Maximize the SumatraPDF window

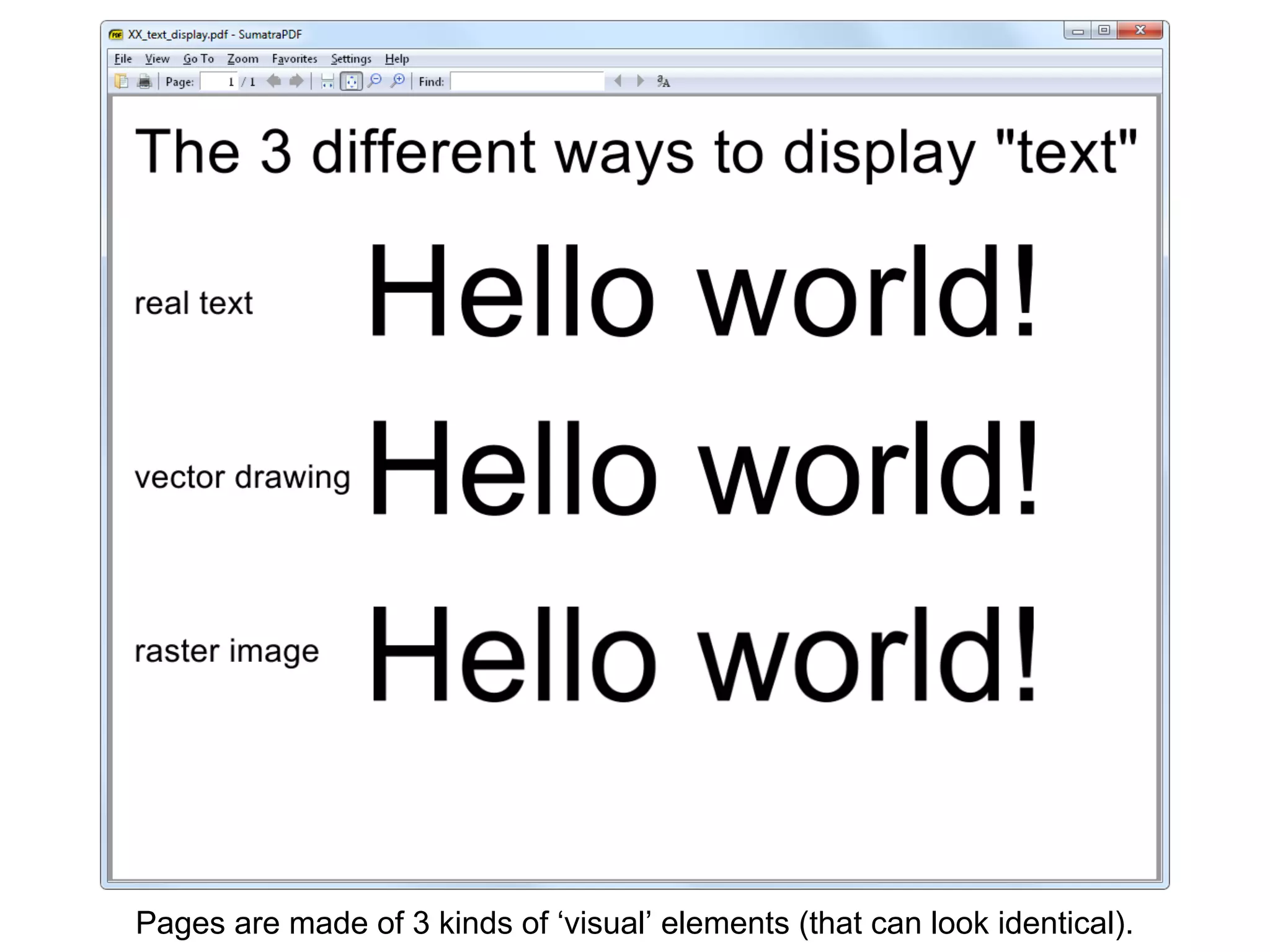pyautogui.click(x=1104, y=30)
